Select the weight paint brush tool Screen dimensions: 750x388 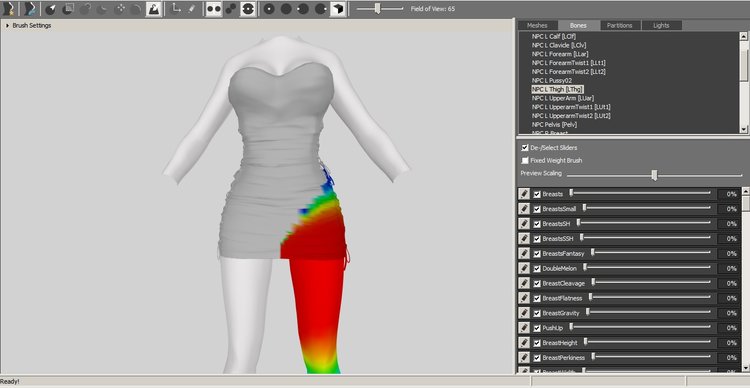pos(153,9)
